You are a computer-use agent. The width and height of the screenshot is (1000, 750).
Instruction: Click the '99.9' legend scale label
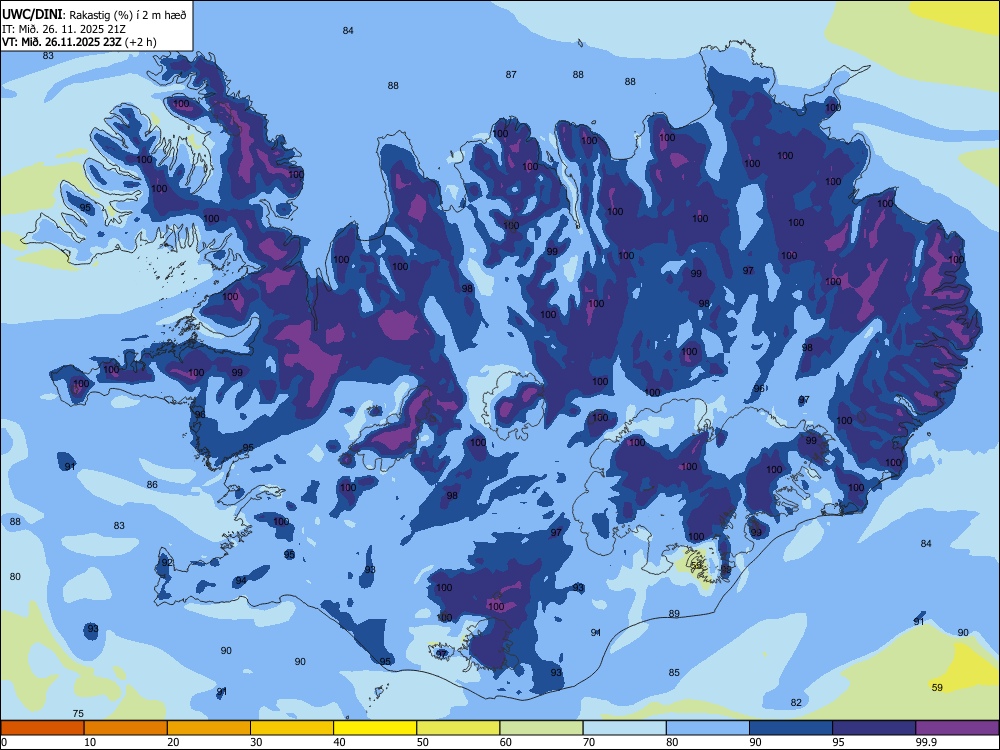pos(926,742)
